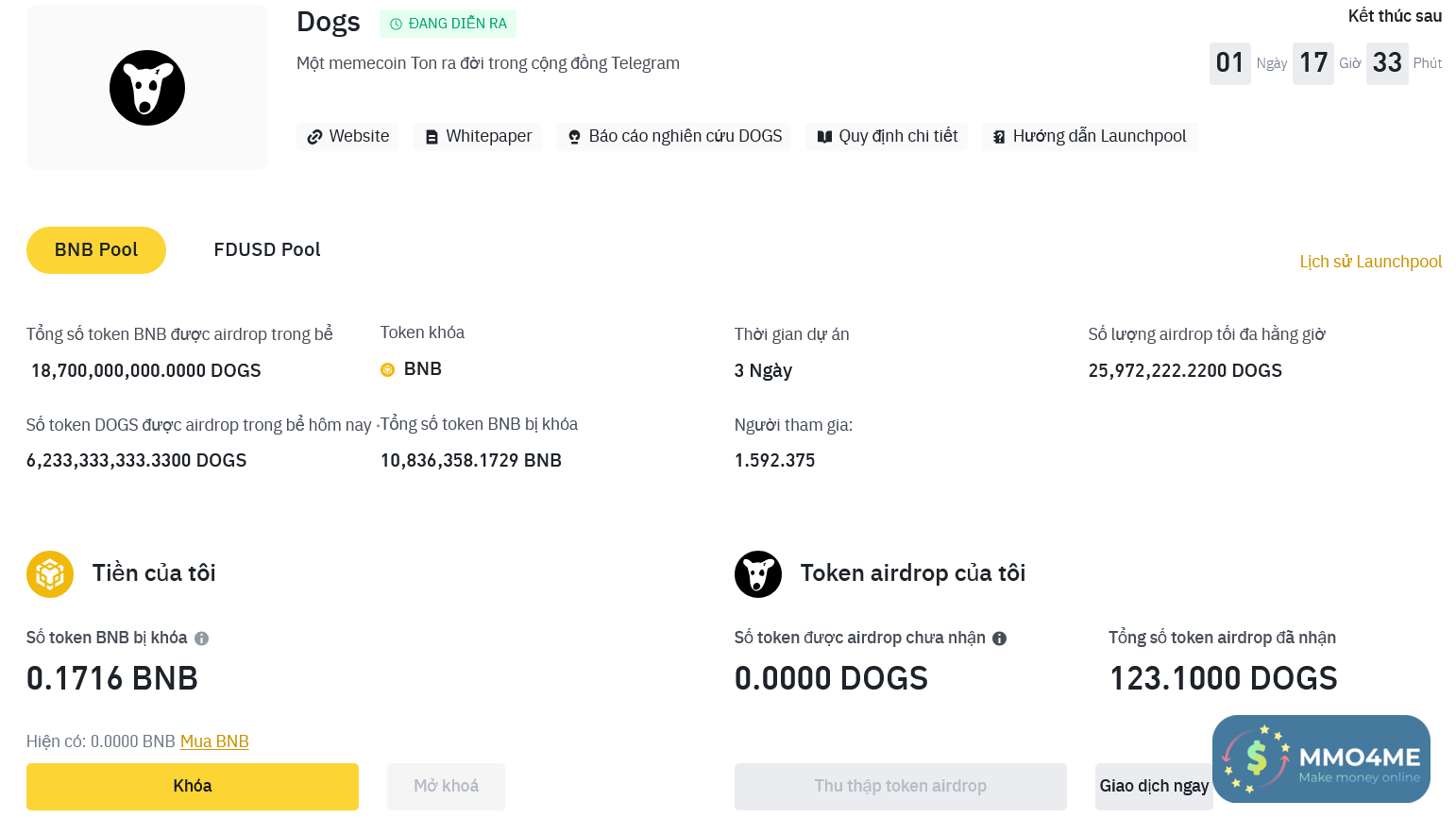Click the Giao dịch ngay button
The image size is (1456, 818).
pyautogui.click(x=1154, y=787)
